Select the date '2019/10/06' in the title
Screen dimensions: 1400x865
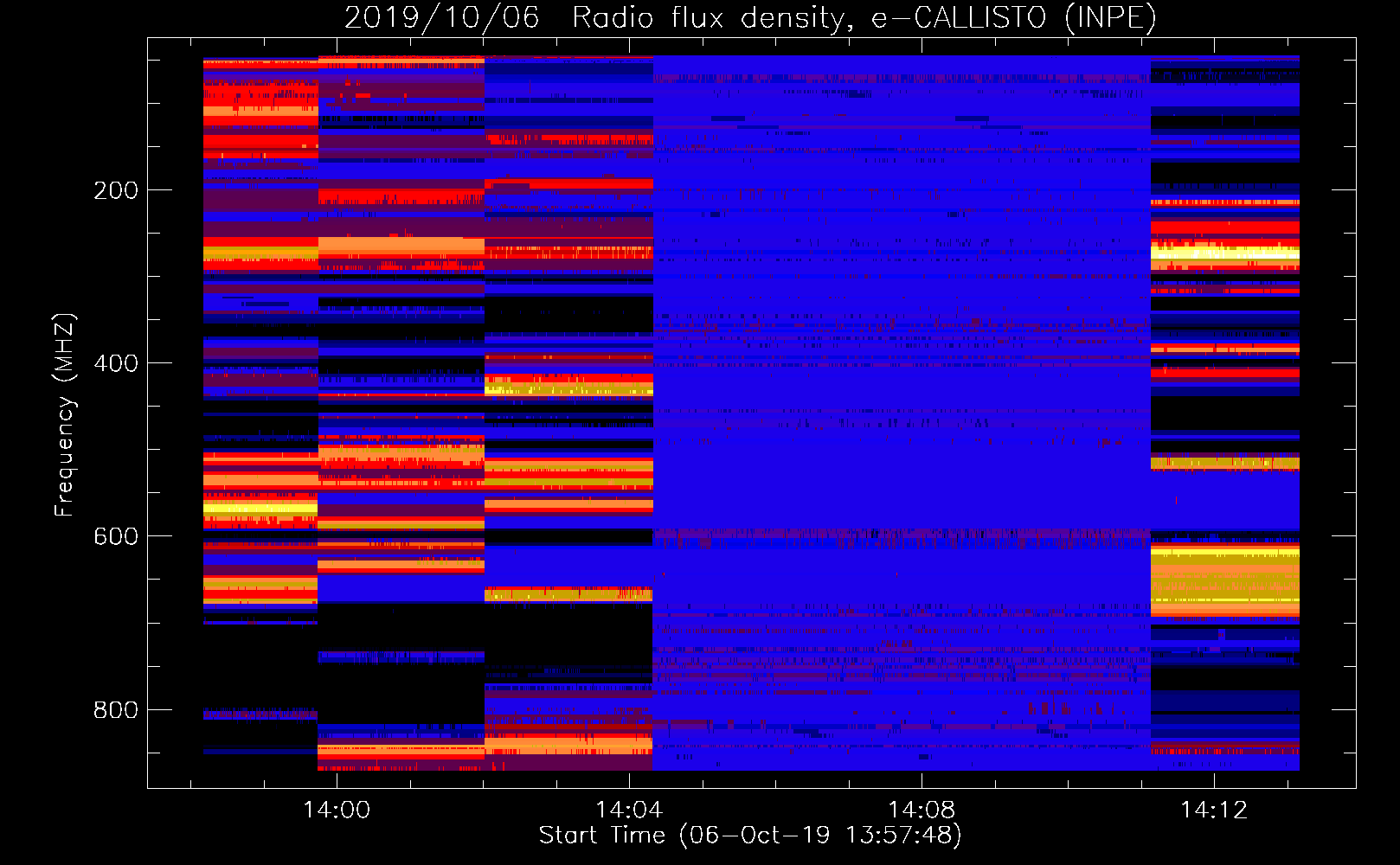pos(441,17)
